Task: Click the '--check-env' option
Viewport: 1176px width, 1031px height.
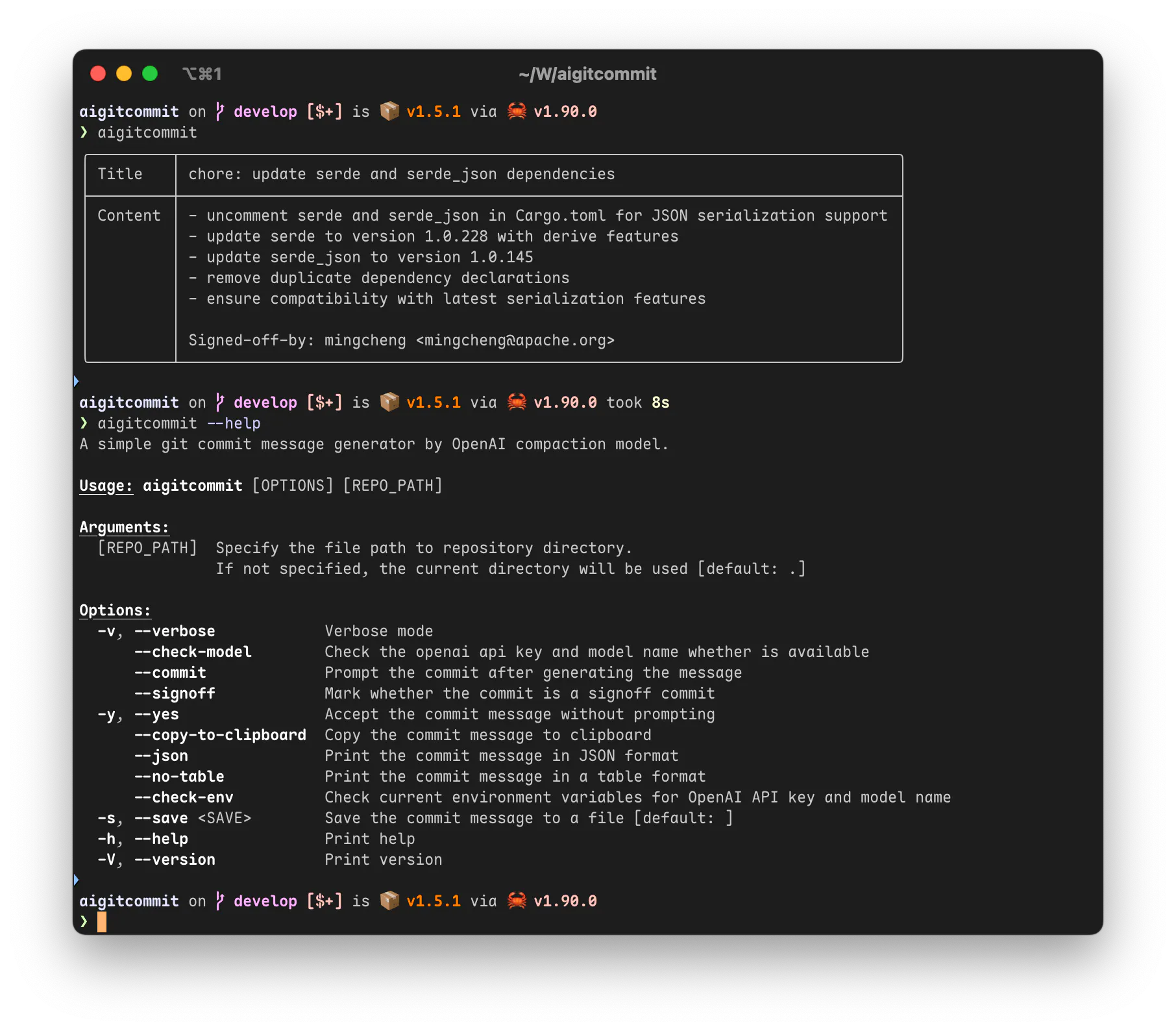Action: [x=184, y=797]
